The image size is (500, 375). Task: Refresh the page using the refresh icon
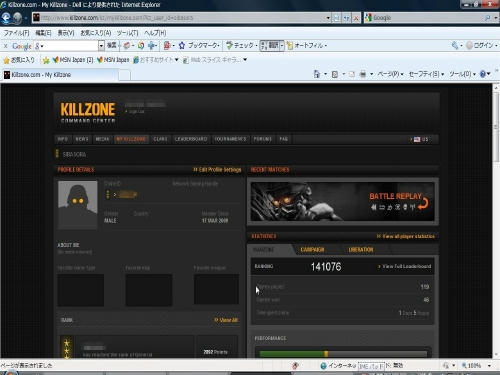[347, 18]
